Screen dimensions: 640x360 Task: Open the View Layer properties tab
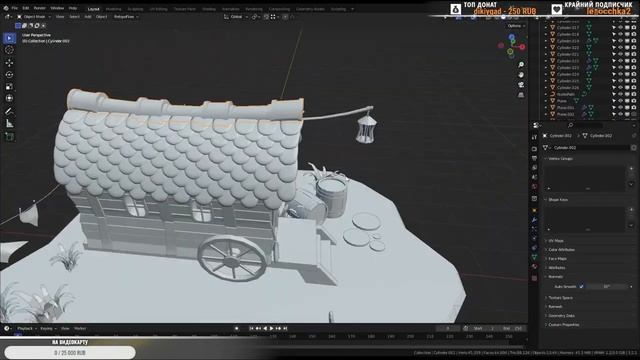(534, 167)
